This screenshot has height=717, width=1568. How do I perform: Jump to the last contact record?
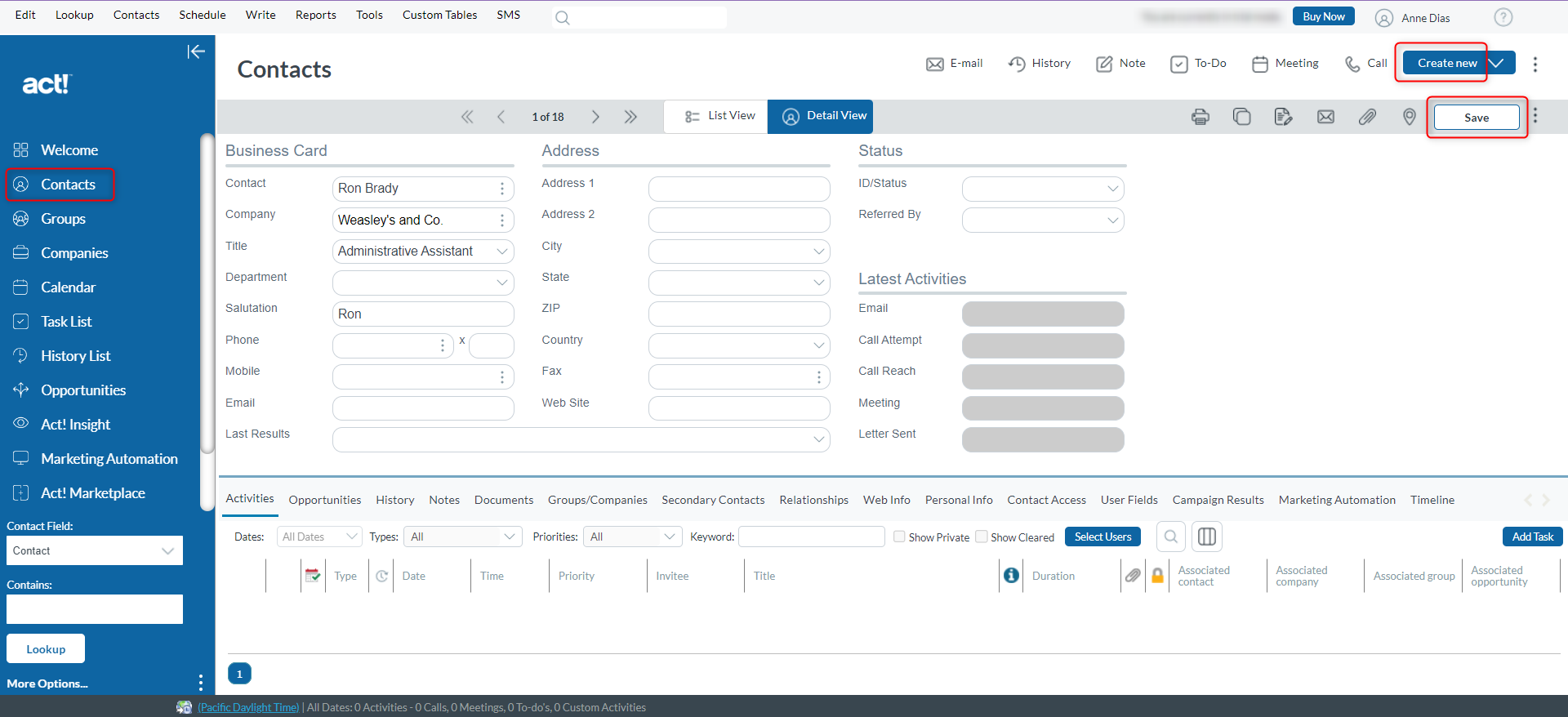coord(630,117)
